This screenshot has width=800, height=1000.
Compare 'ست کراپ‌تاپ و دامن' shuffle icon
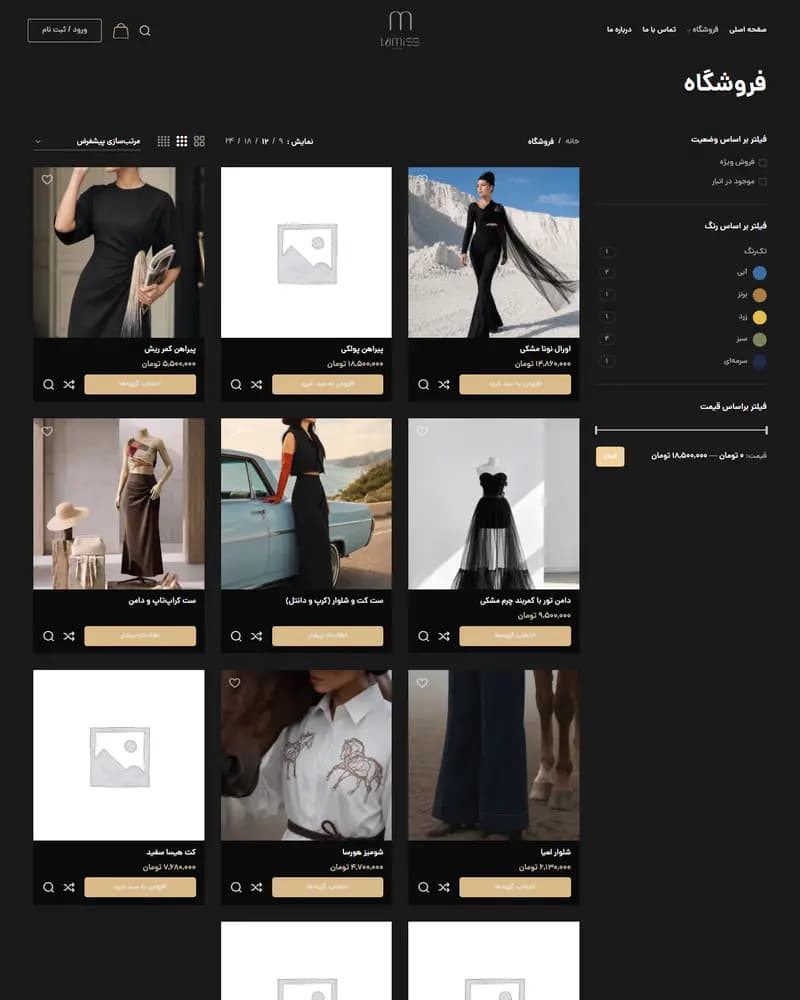tap(69, 636)
